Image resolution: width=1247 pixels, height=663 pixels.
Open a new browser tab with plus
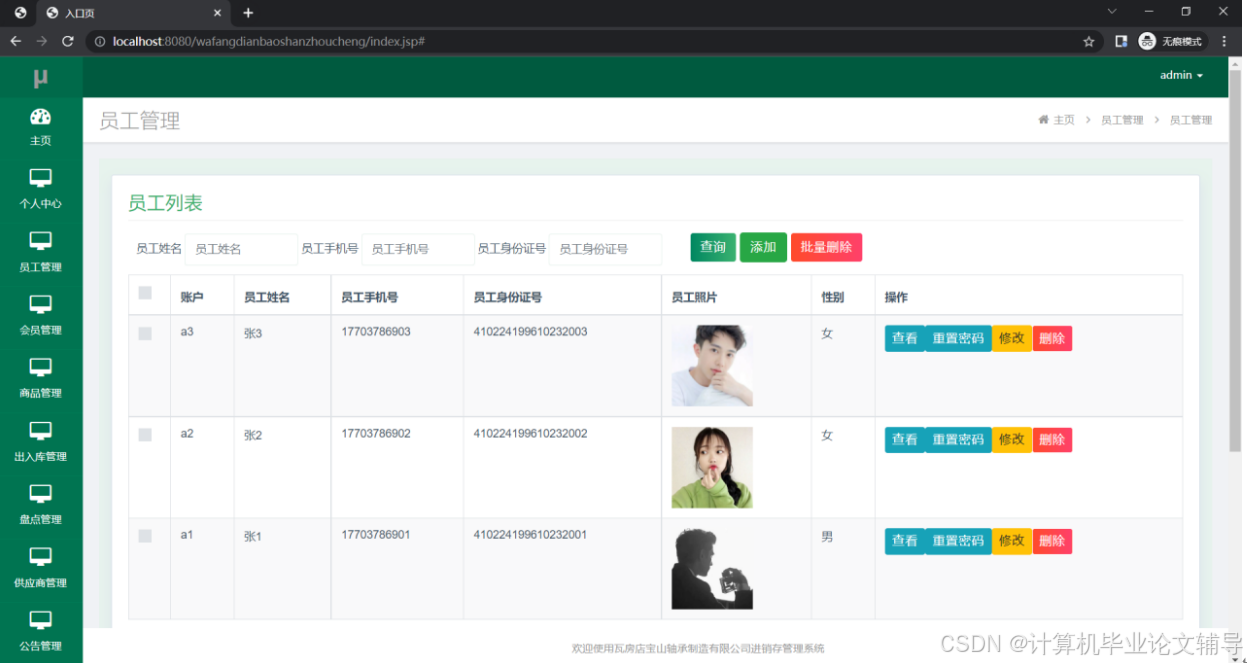[248, 13]
